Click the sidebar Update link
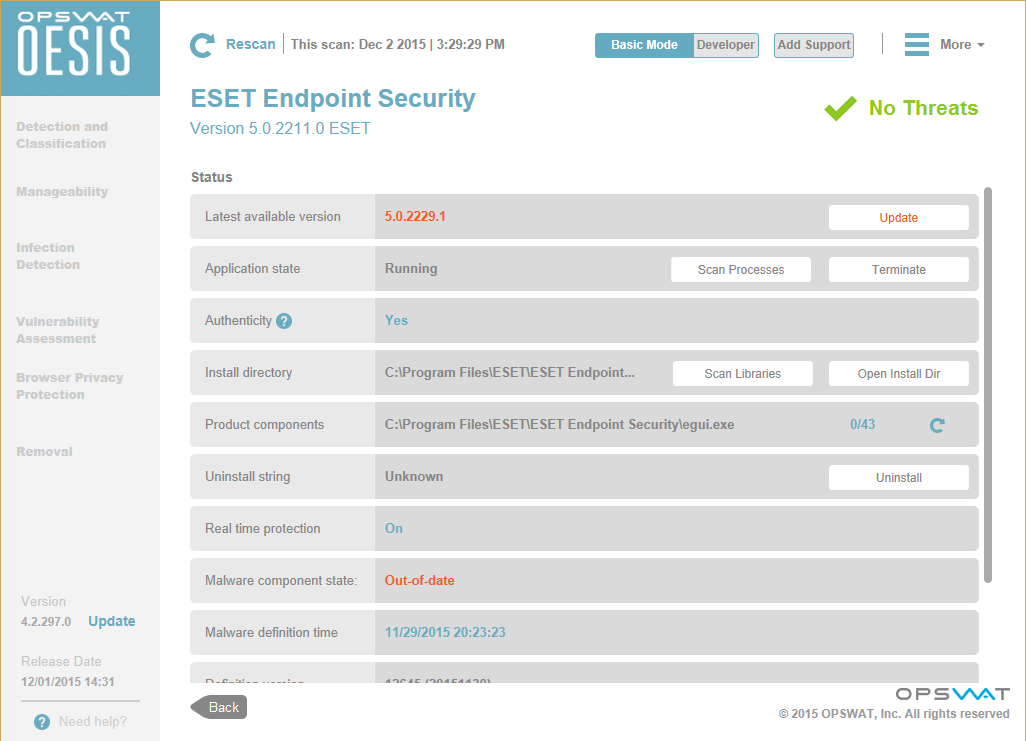 pos(112,621)
